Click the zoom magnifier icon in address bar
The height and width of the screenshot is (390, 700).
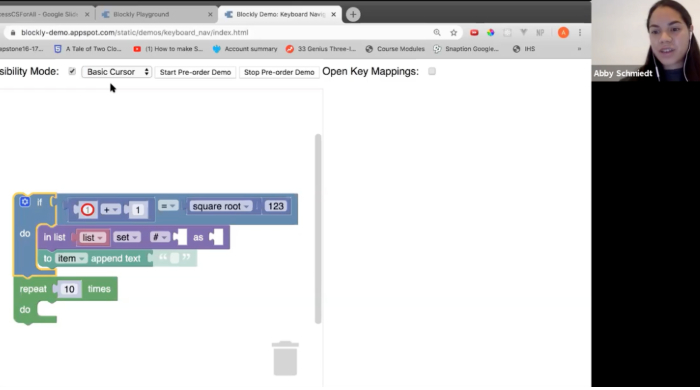437,33
